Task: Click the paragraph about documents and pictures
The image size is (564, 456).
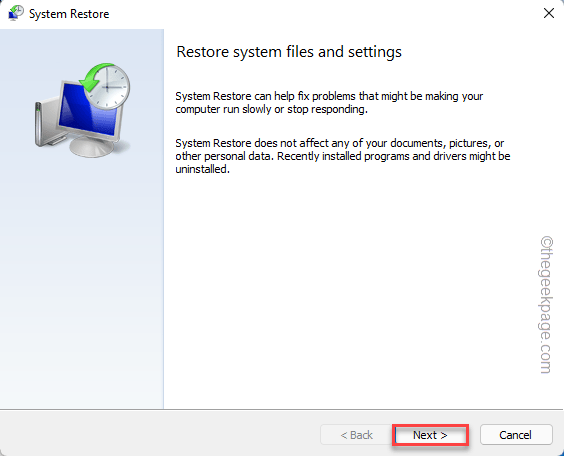Action: click(343, 156)
